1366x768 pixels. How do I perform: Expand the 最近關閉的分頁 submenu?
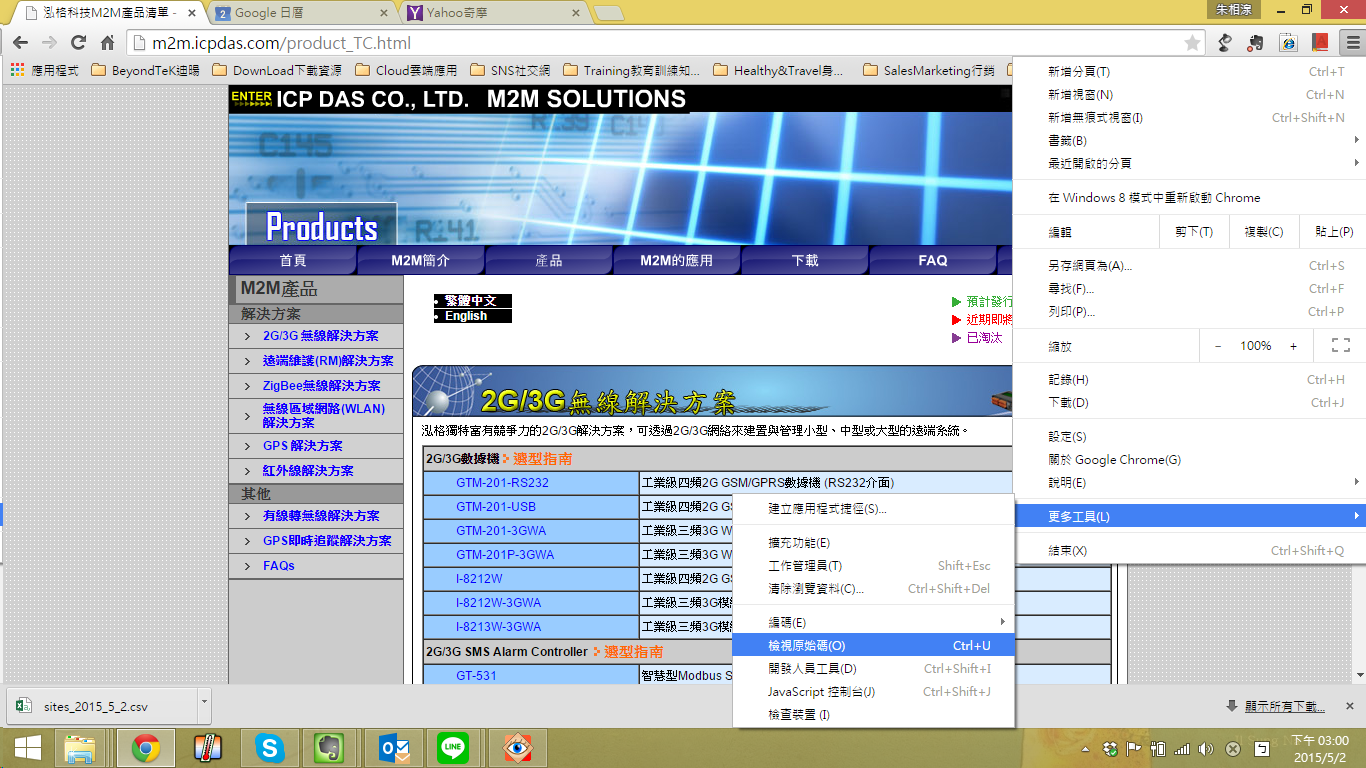(x=1189, y=163)
